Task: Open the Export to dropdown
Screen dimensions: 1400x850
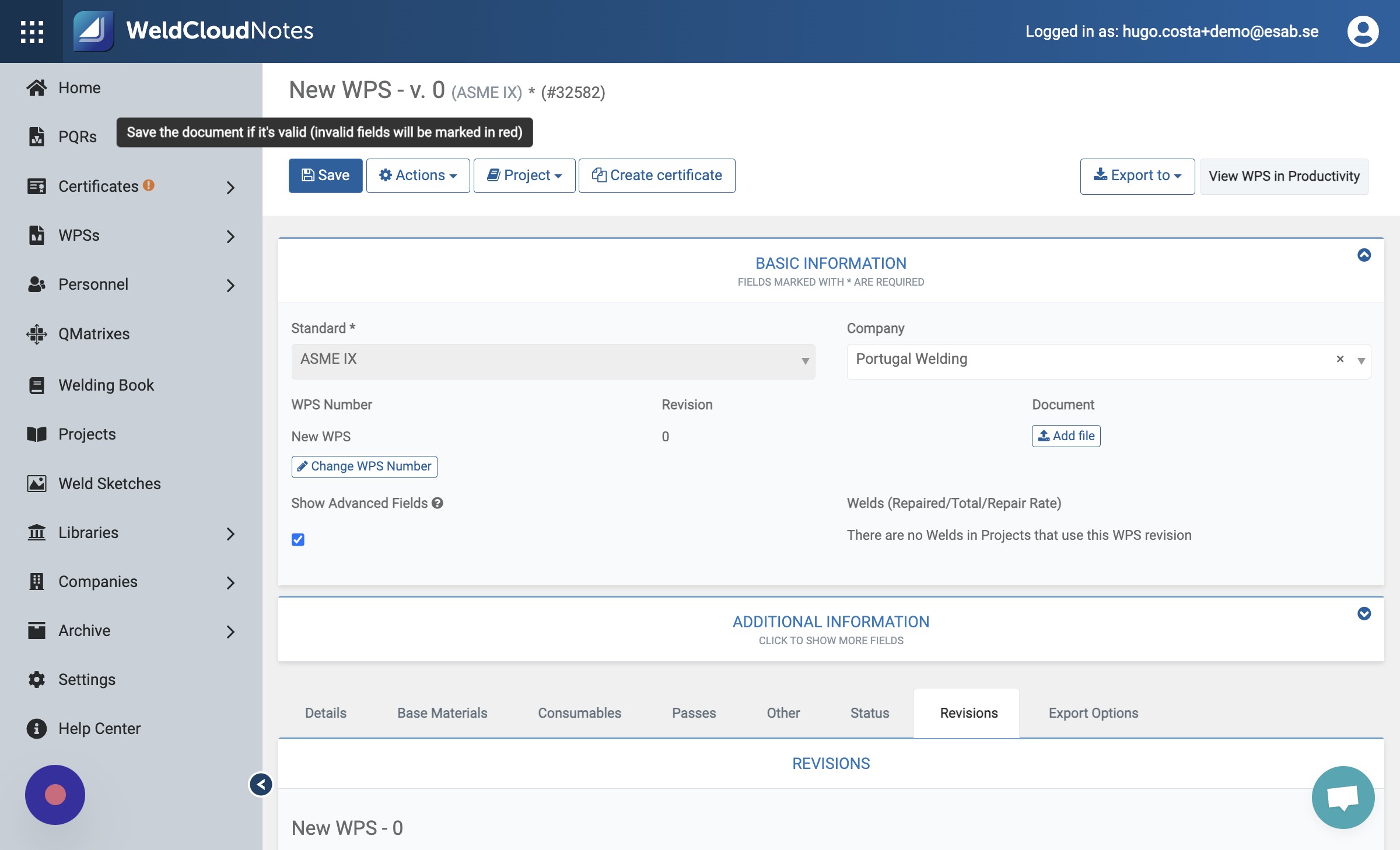Action: [1137, 175]
